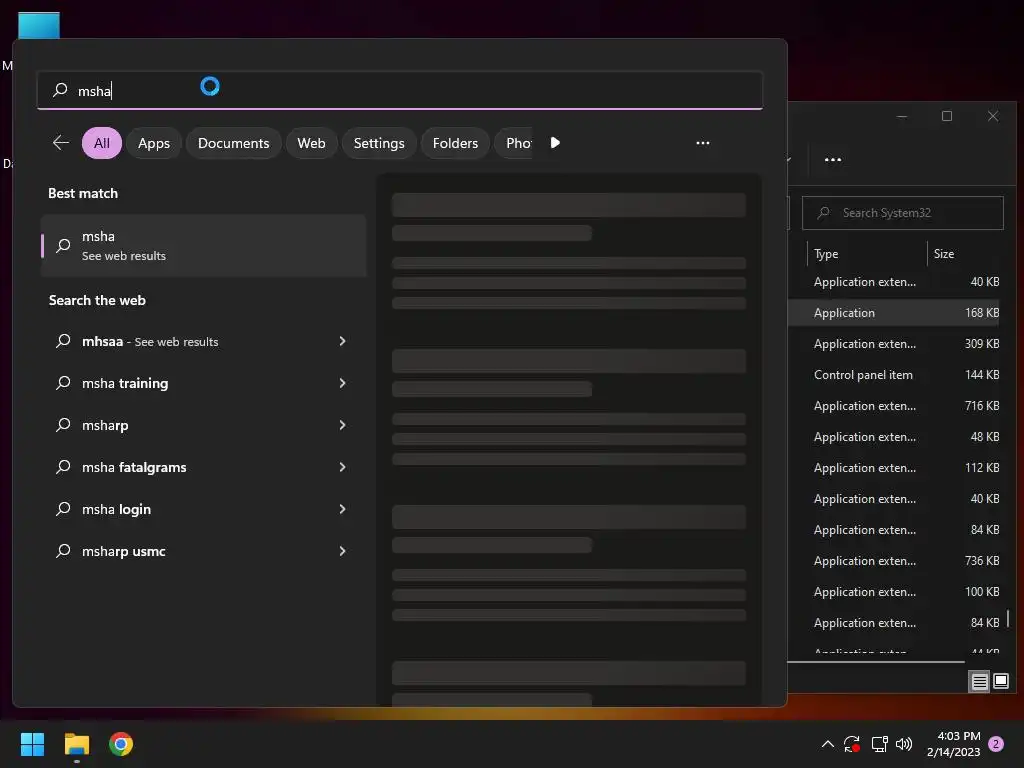This screenshot has width=1024, height=768.
Task: Click the search icon beside msha login
Action: click(63, 509)
